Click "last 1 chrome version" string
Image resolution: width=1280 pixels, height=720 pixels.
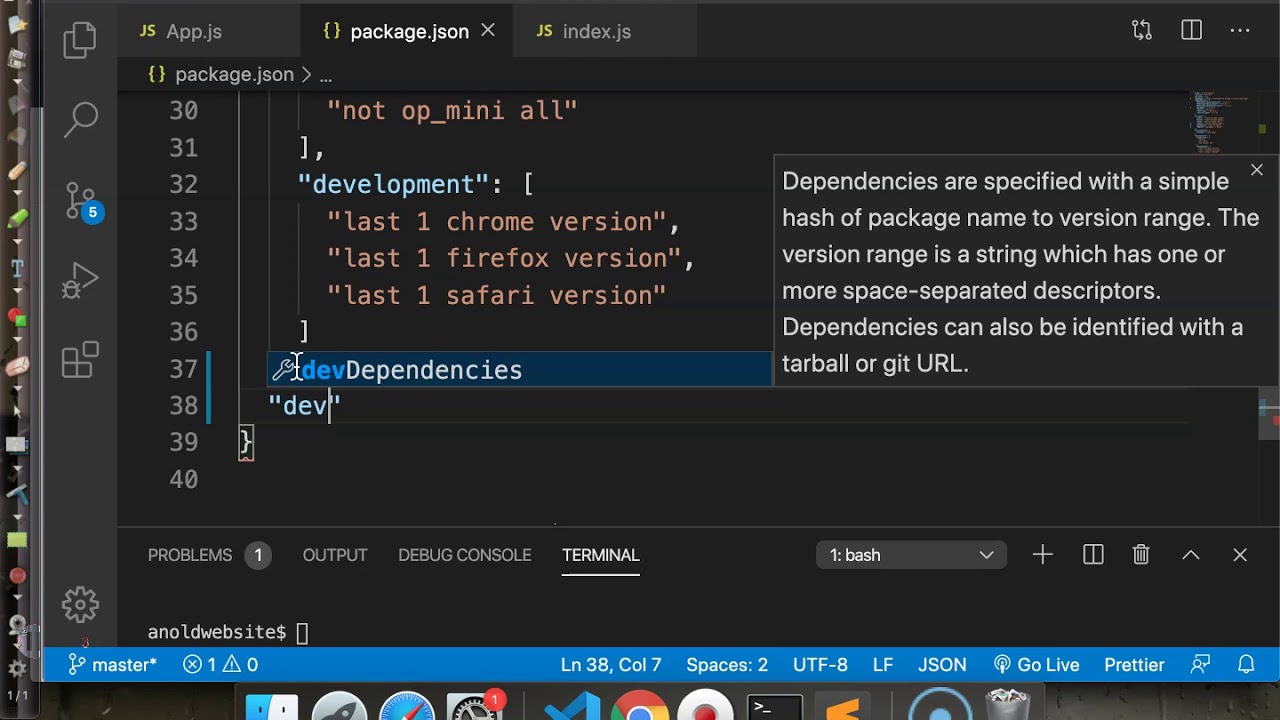pos(497,222)
